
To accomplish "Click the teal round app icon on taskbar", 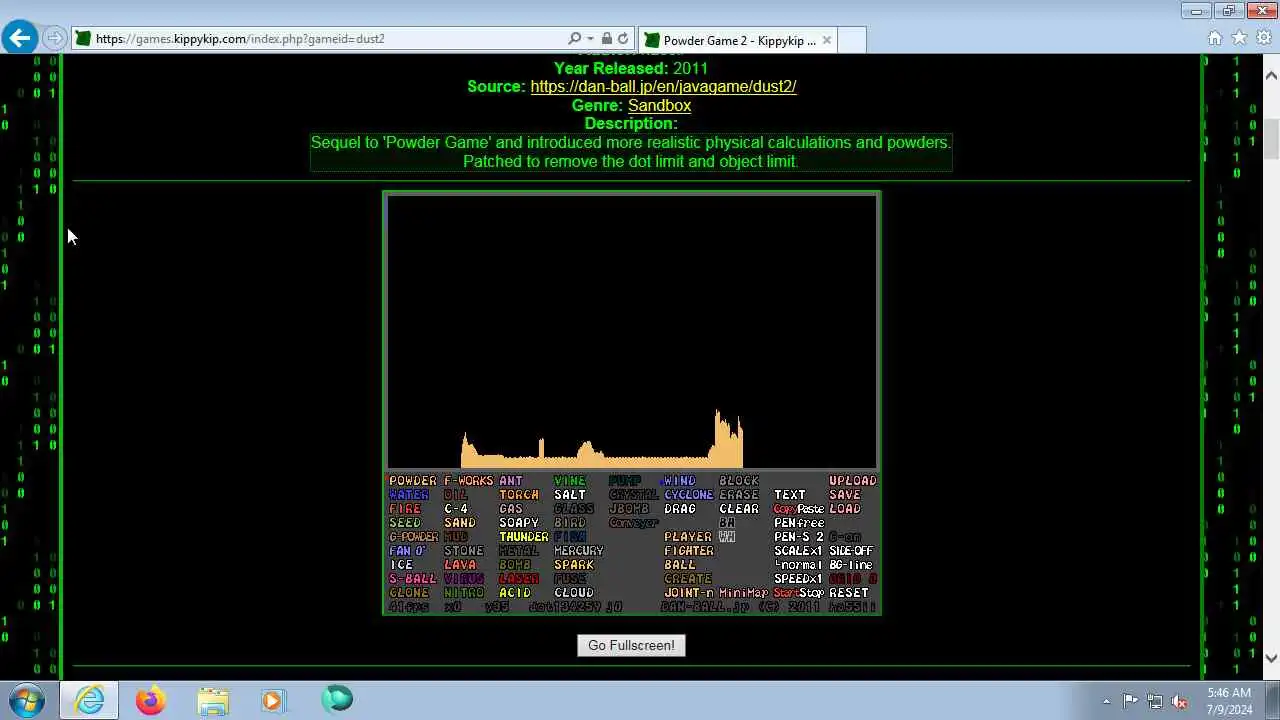I will click(x=337, y=699).
